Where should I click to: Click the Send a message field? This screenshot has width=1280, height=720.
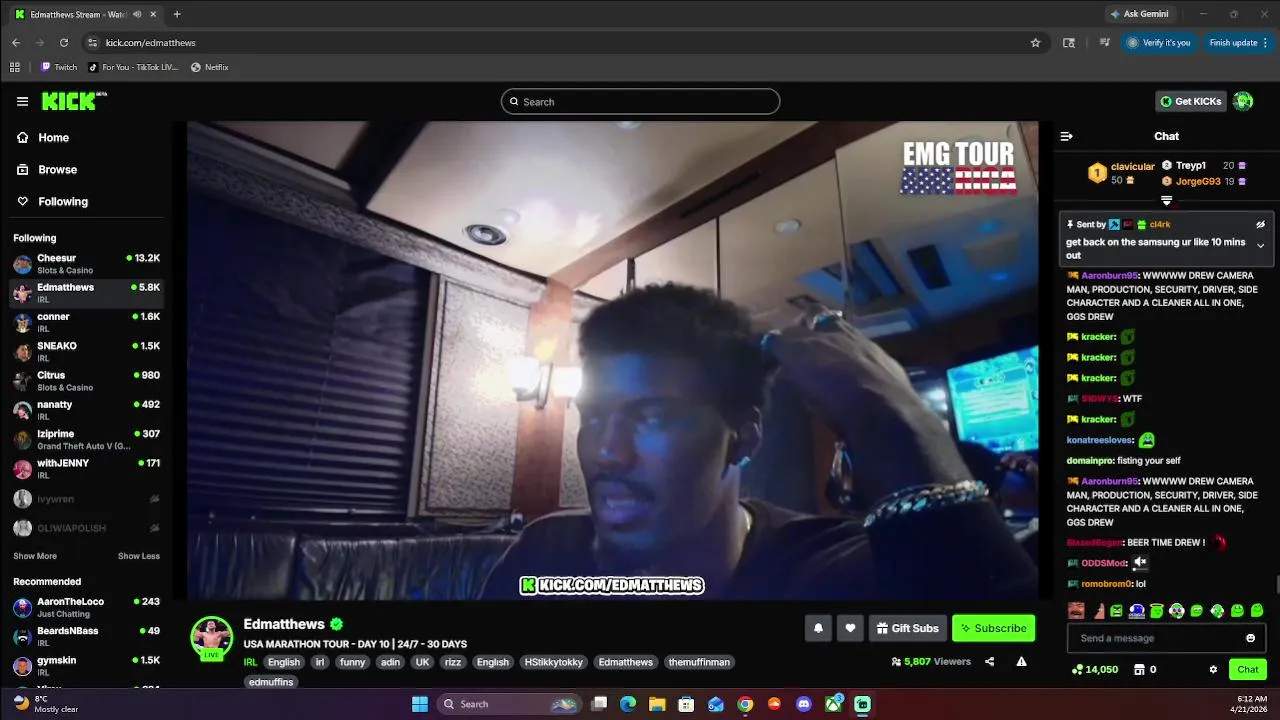(x=1165, y=638)
